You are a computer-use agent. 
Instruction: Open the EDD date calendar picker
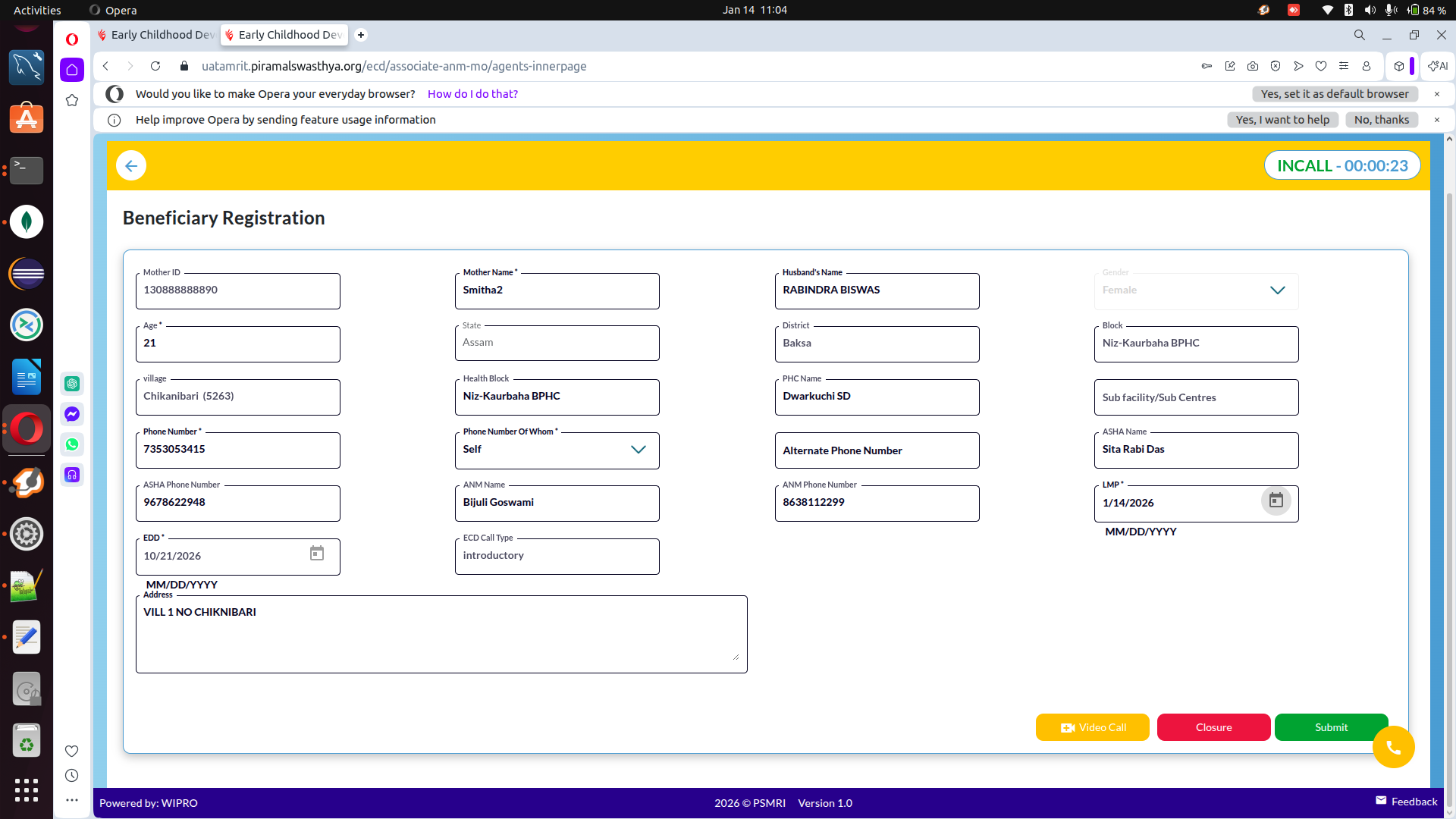click(317, 554)
